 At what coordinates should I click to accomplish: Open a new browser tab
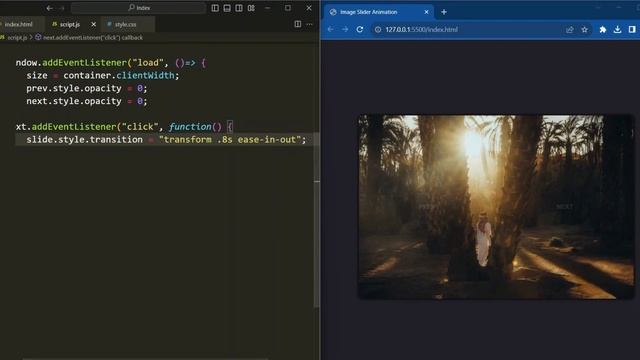[444, 12]
